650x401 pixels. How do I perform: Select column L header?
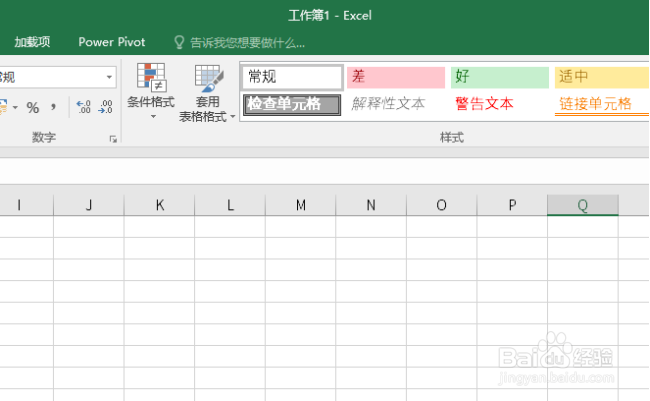pos(230,205)
